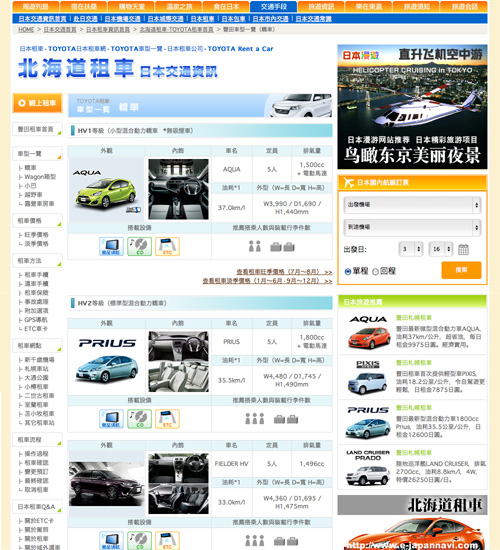
Task: Click FIELDER HV row navigation icon
Action: (111, 541)
